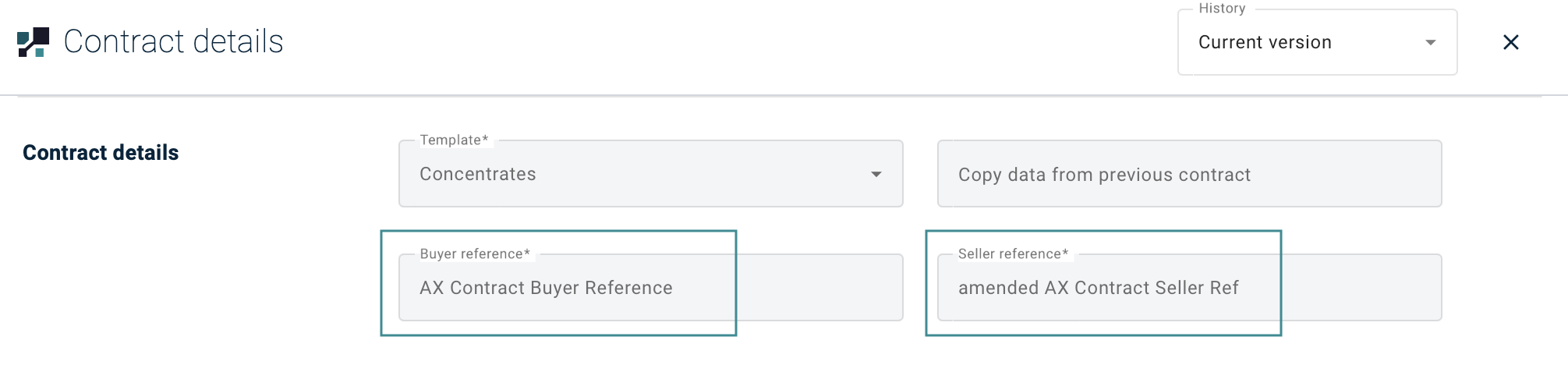Click the AX Contract Buyer Reference text
Viewport: 1568px width, 365px height.
[546, 289]
